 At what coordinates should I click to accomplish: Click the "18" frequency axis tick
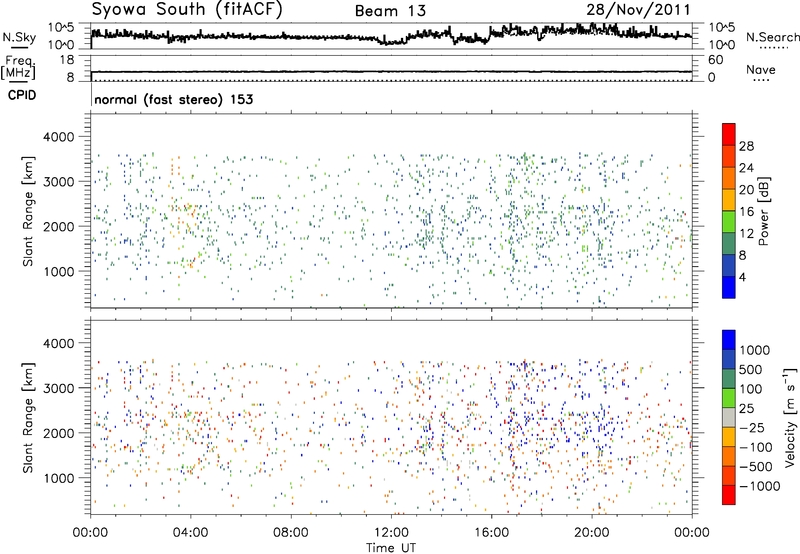pos(67,60)
